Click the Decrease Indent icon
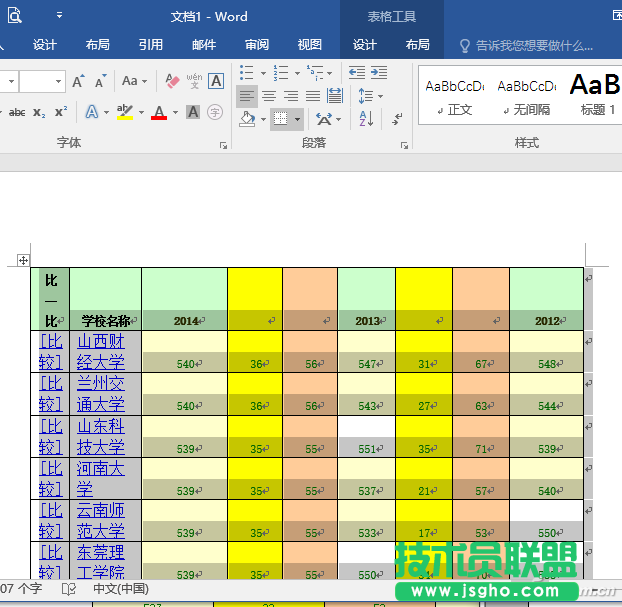Viewport: 622px width, 607px height. [x=357, y=72]
